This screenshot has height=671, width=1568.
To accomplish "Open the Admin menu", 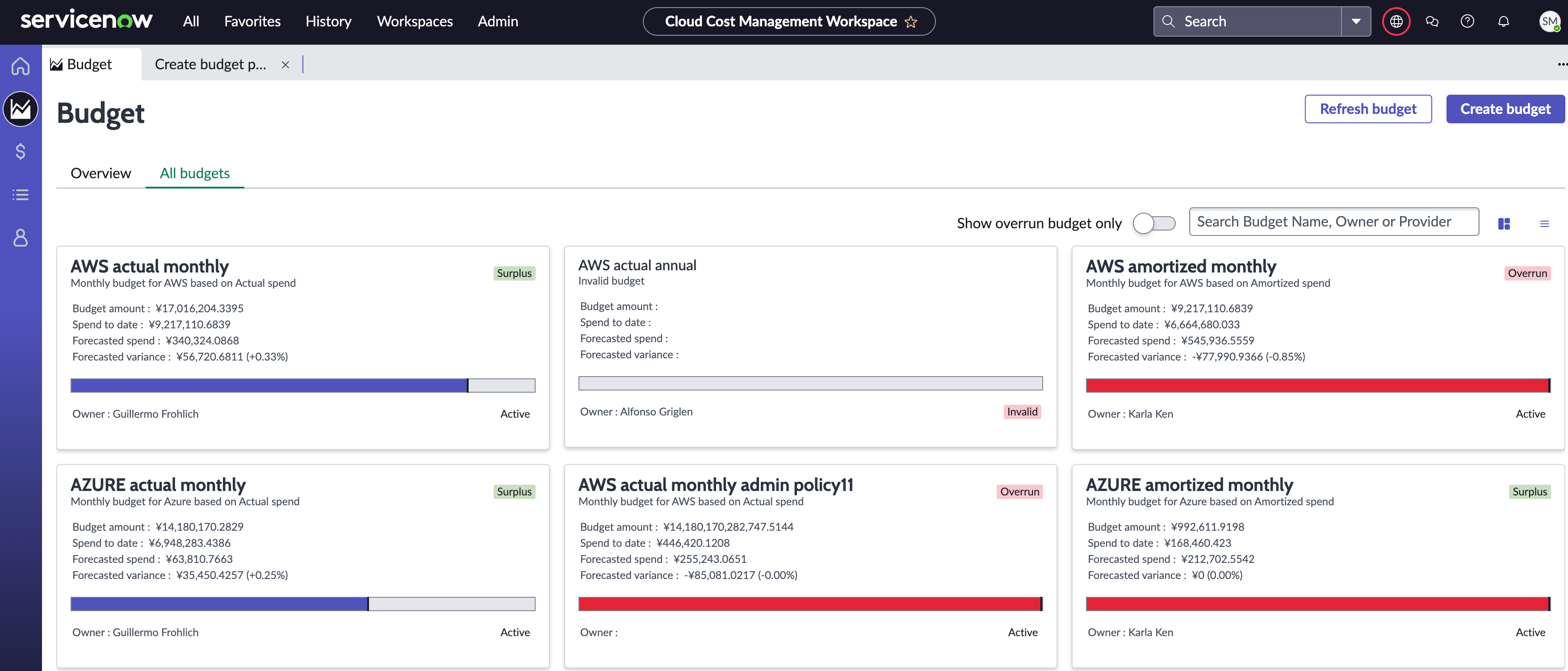I will pos(498,21).
